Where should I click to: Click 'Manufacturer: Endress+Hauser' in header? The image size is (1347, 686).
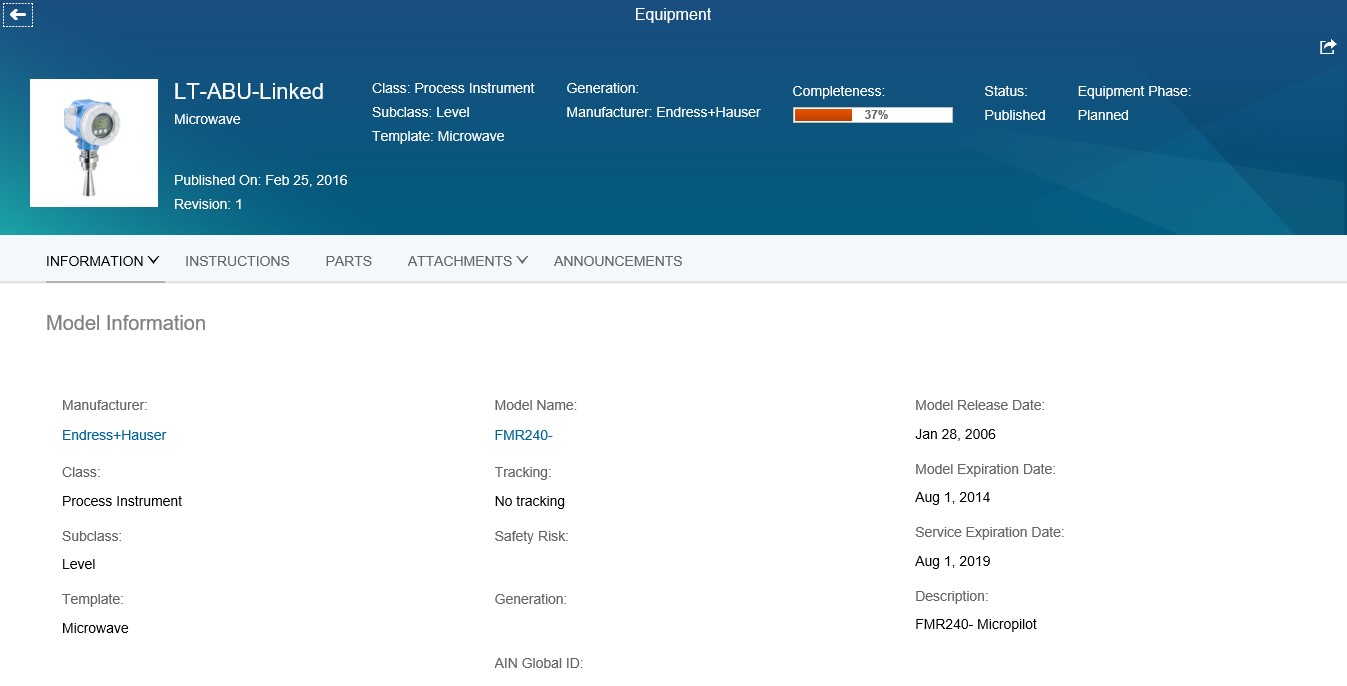coord(663,112)
